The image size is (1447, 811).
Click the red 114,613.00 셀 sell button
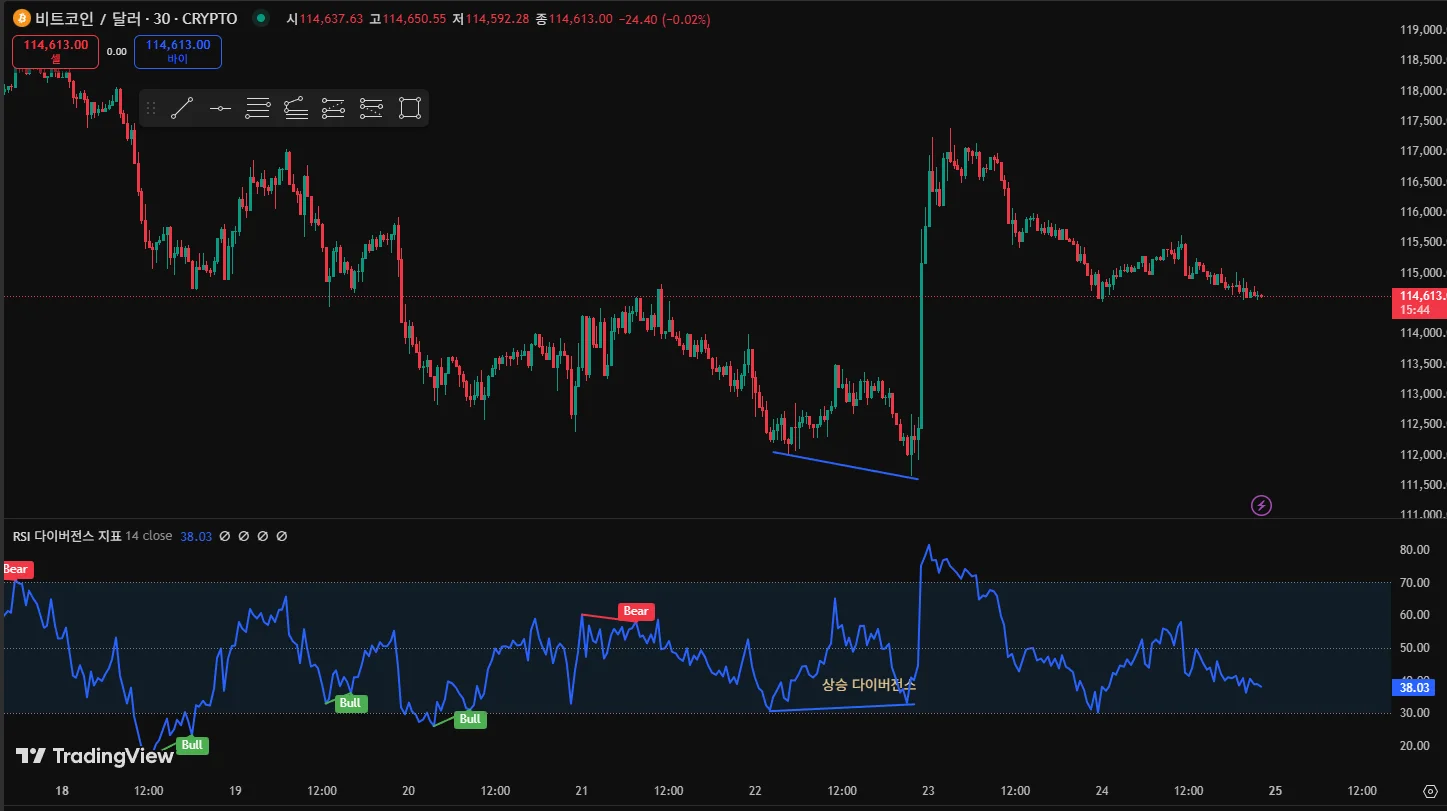(x=56, y=51)
